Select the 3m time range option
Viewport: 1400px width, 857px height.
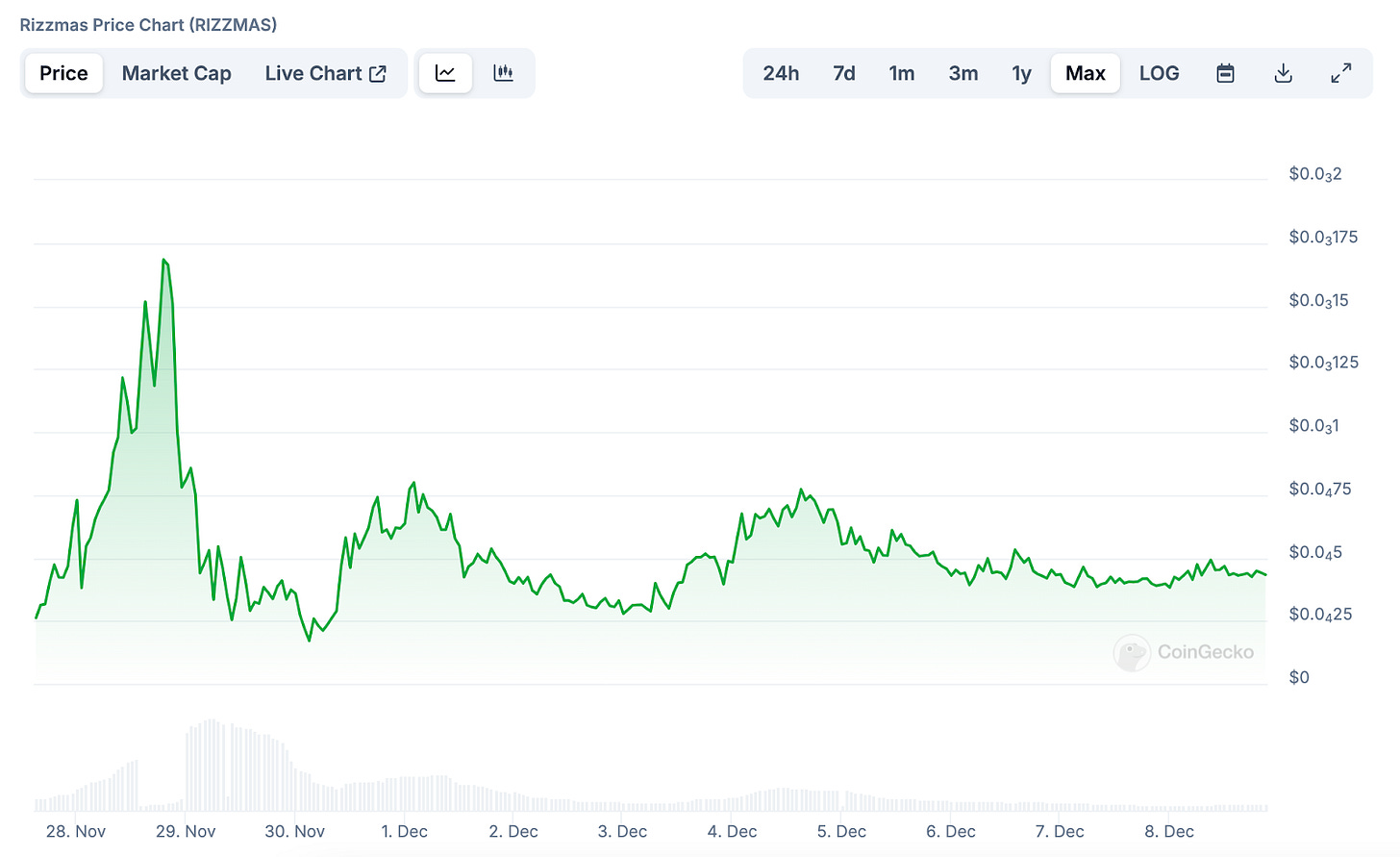[x=962, y=72]
